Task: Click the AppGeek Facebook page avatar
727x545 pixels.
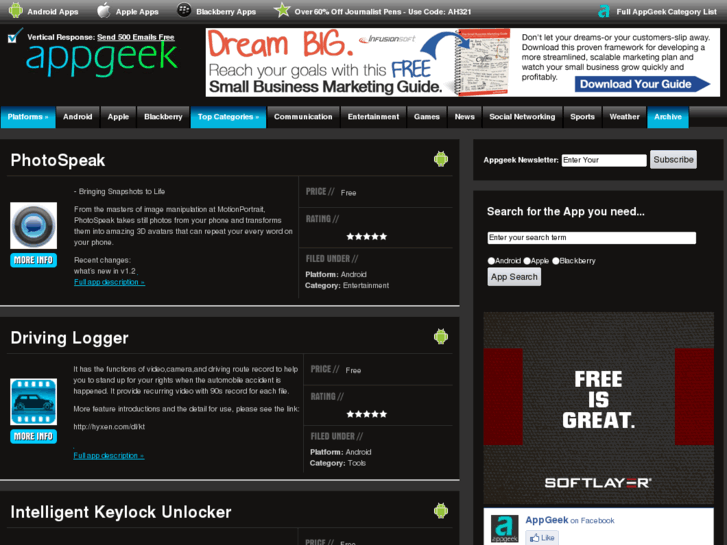Action: (504, 529)
